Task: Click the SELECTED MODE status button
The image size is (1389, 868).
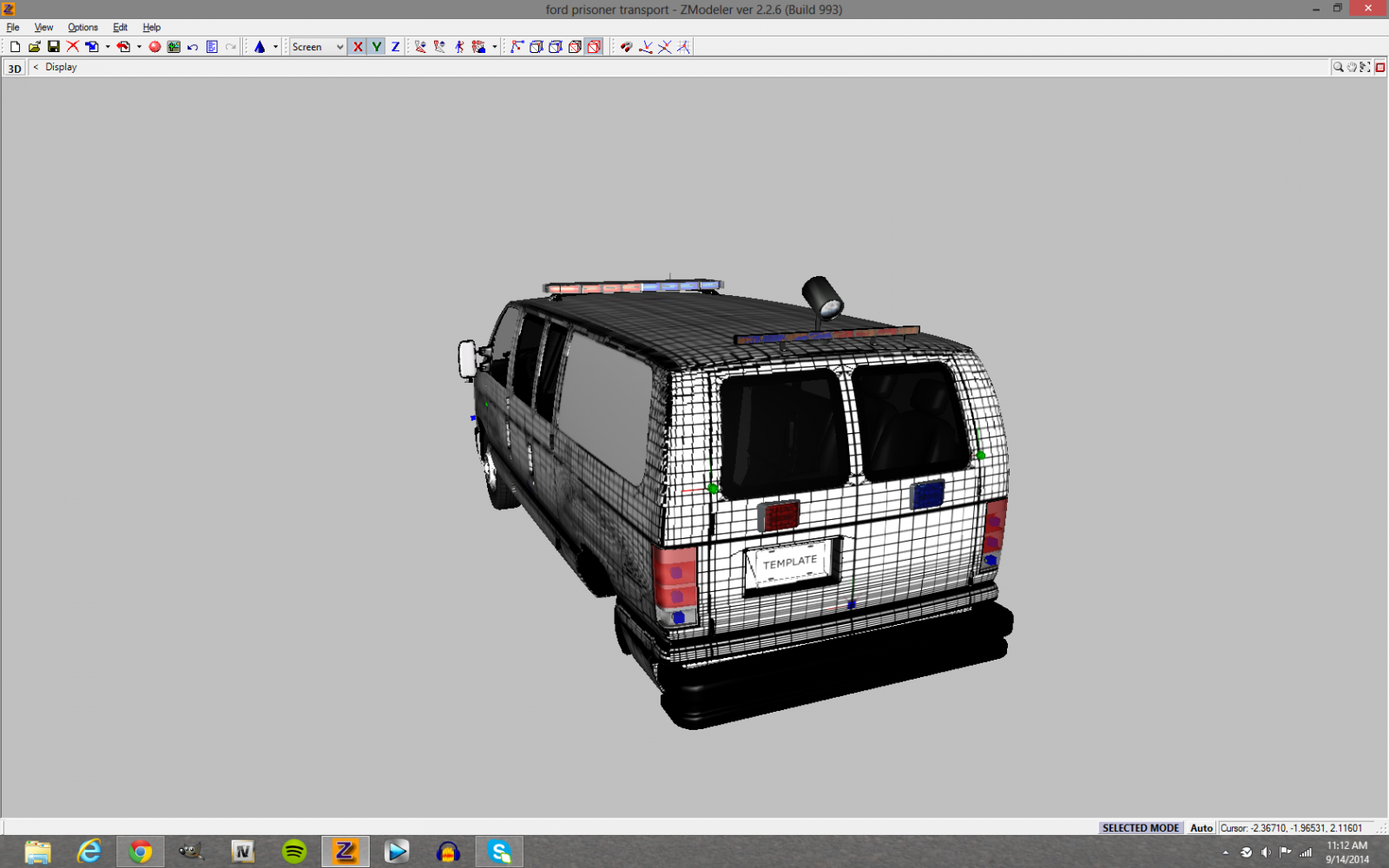Action: pyautogui.click(x=1140, y=828)
